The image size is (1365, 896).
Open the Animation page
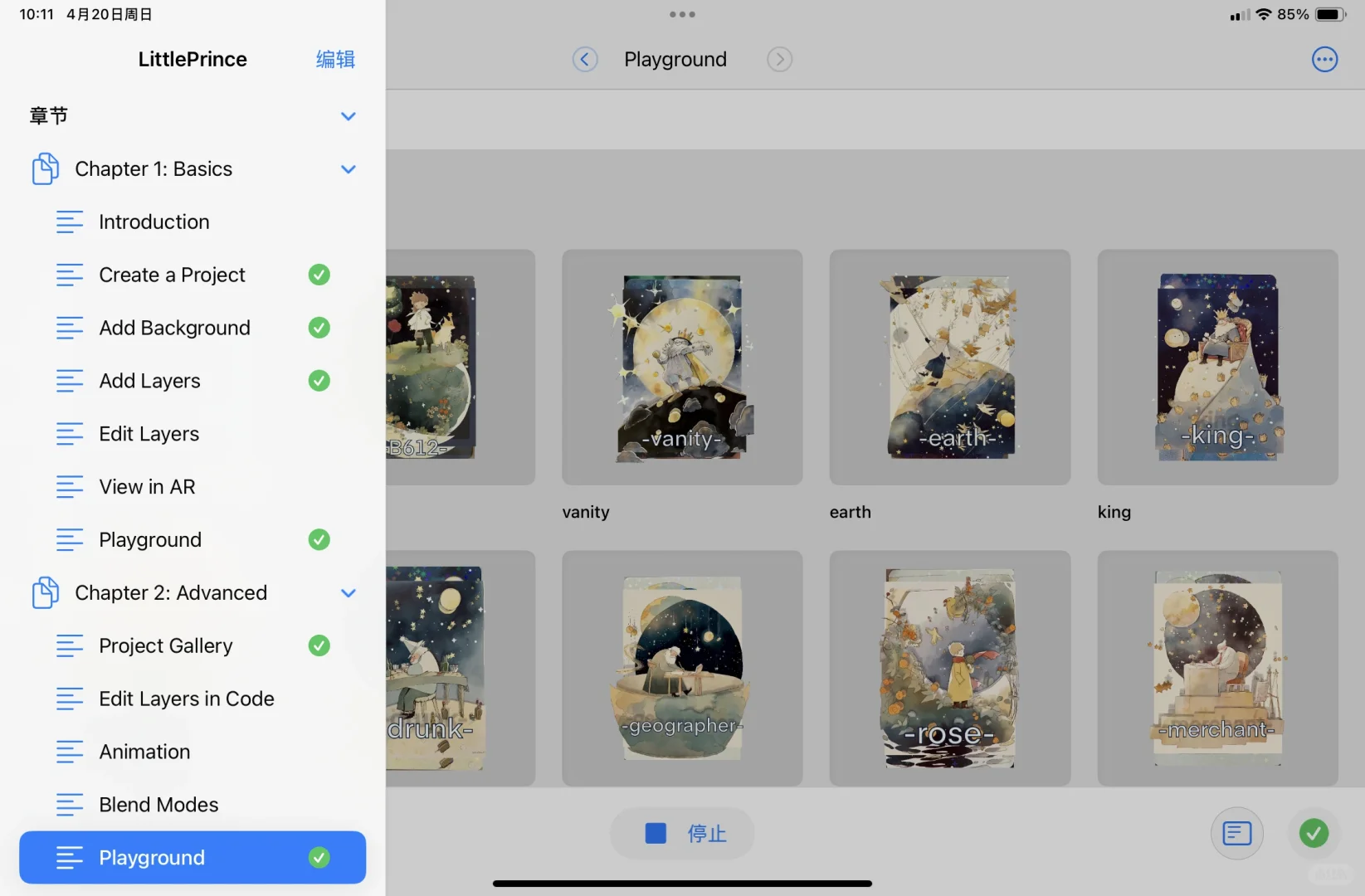coord(193,752)
